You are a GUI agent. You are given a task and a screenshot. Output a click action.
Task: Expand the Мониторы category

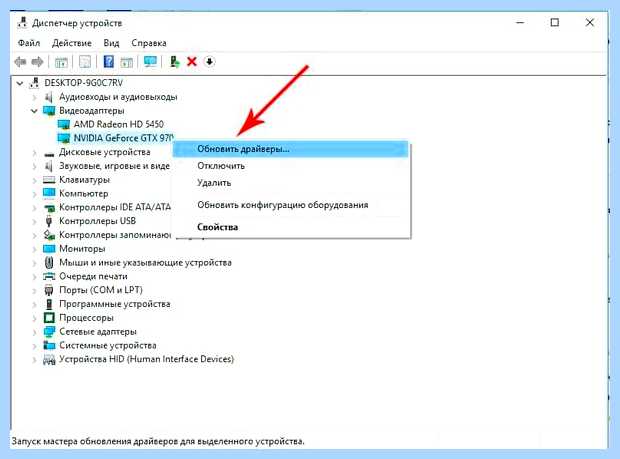coord(34,249)
